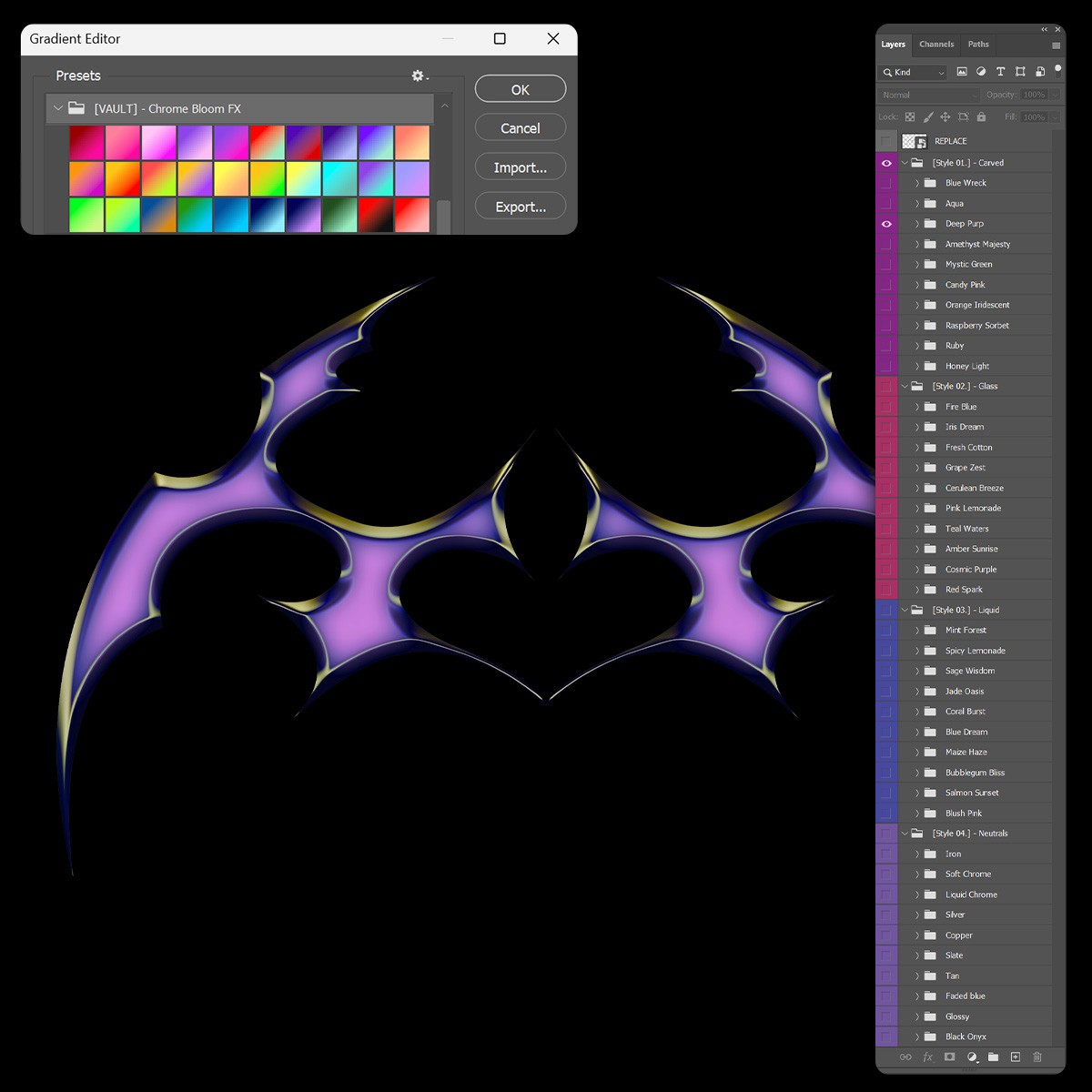1092x1092 pixels.
Task: Switch to the Paths tab
Action: point(978,45)
